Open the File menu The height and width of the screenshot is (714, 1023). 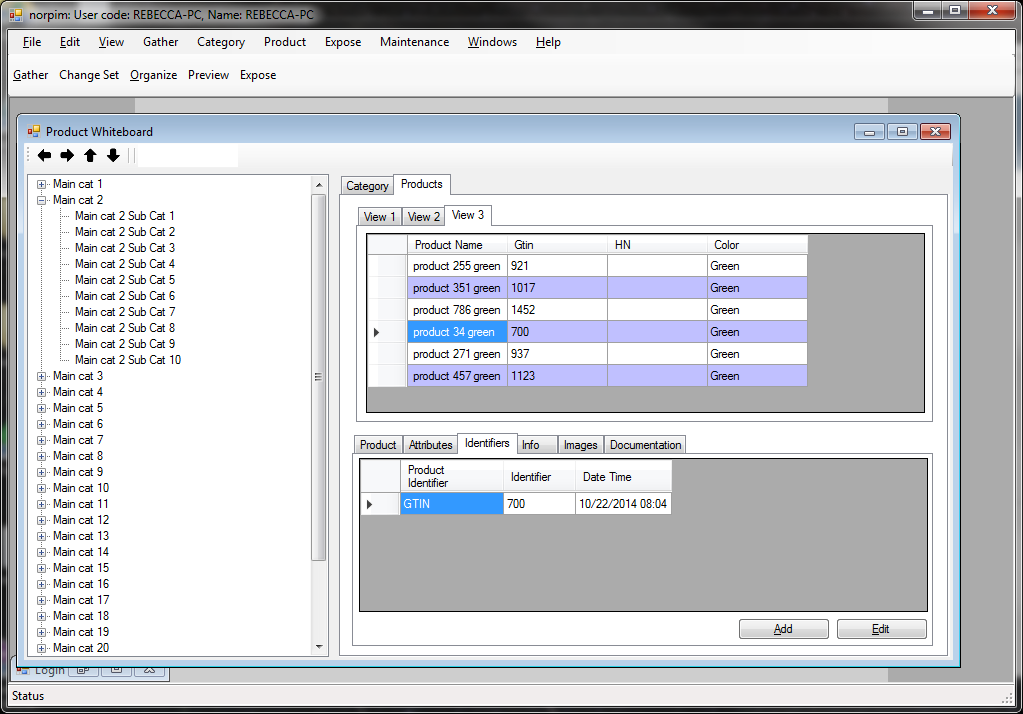click(32, 42)
